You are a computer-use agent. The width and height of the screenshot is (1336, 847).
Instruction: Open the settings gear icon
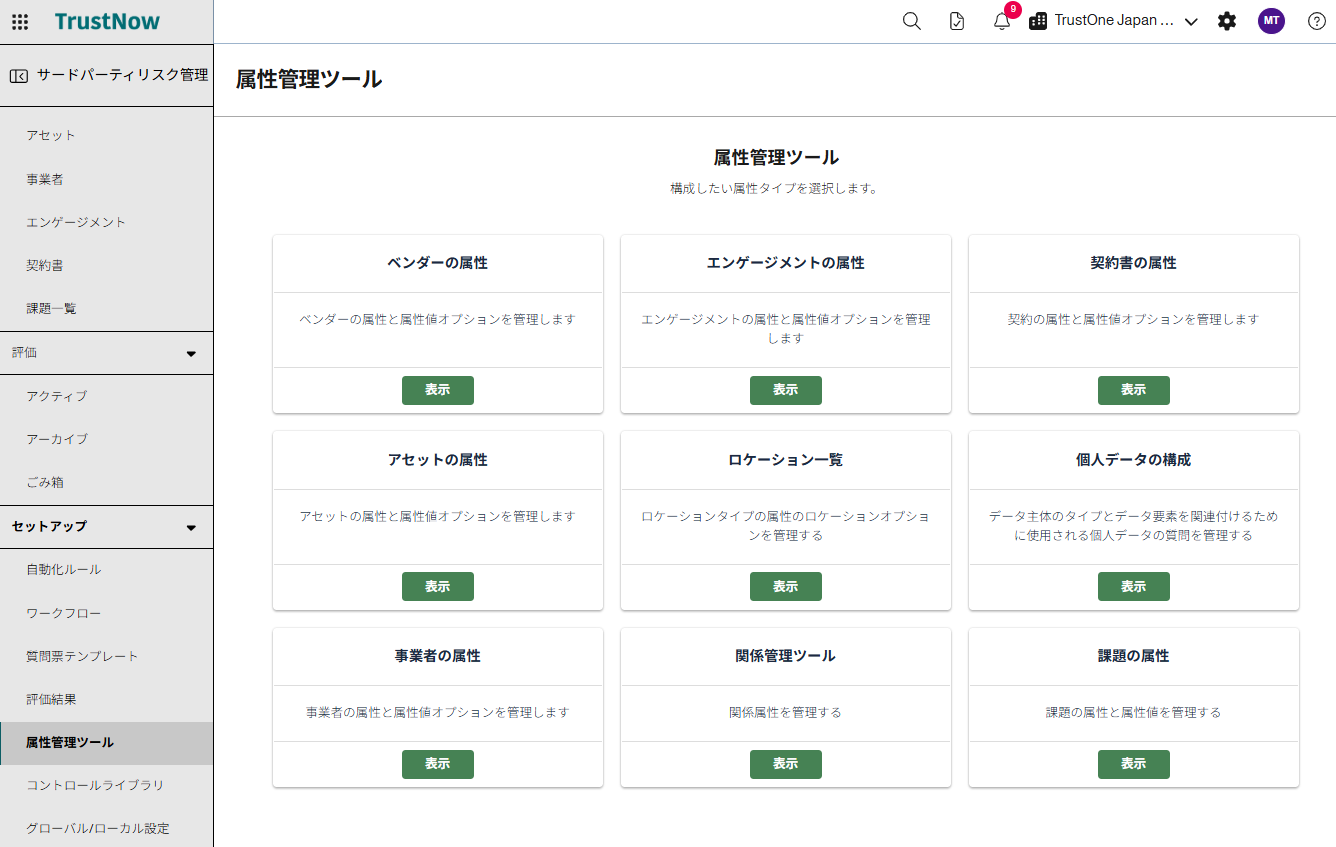(1227, 21)
